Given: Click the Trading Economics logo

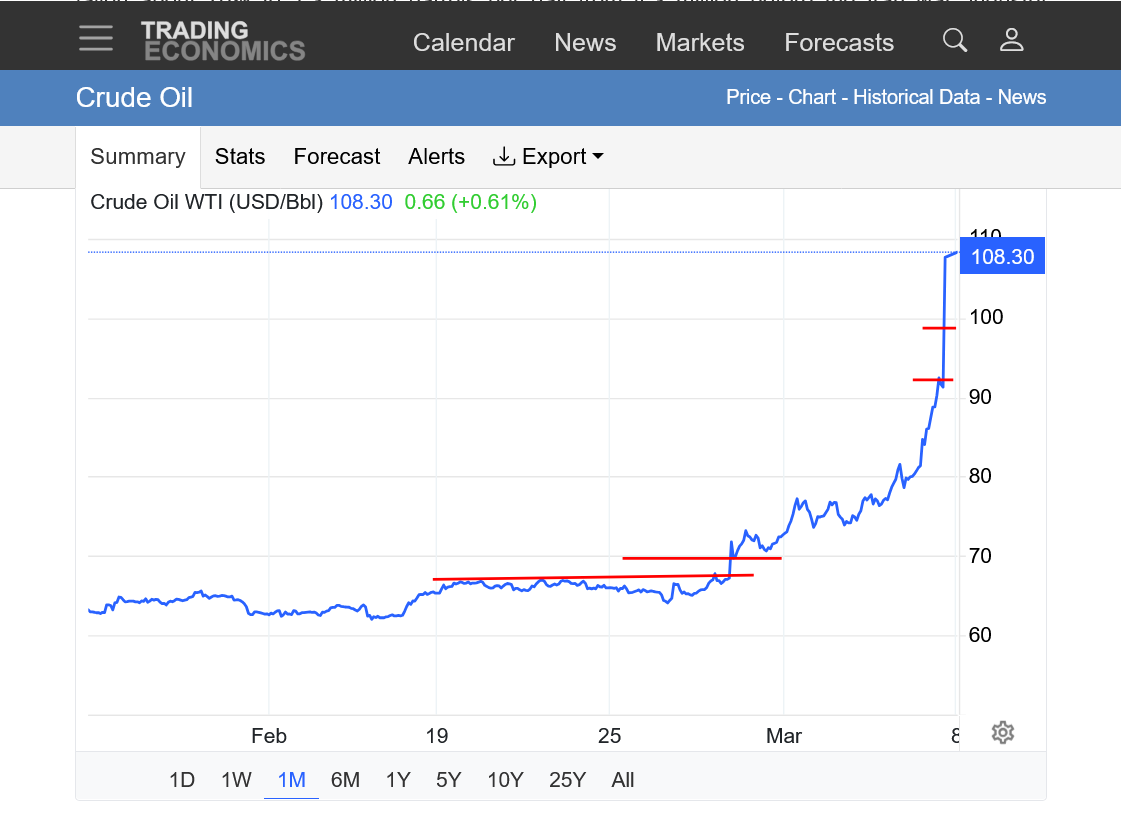Looking at the screenshot, I should tap(222, 41).
